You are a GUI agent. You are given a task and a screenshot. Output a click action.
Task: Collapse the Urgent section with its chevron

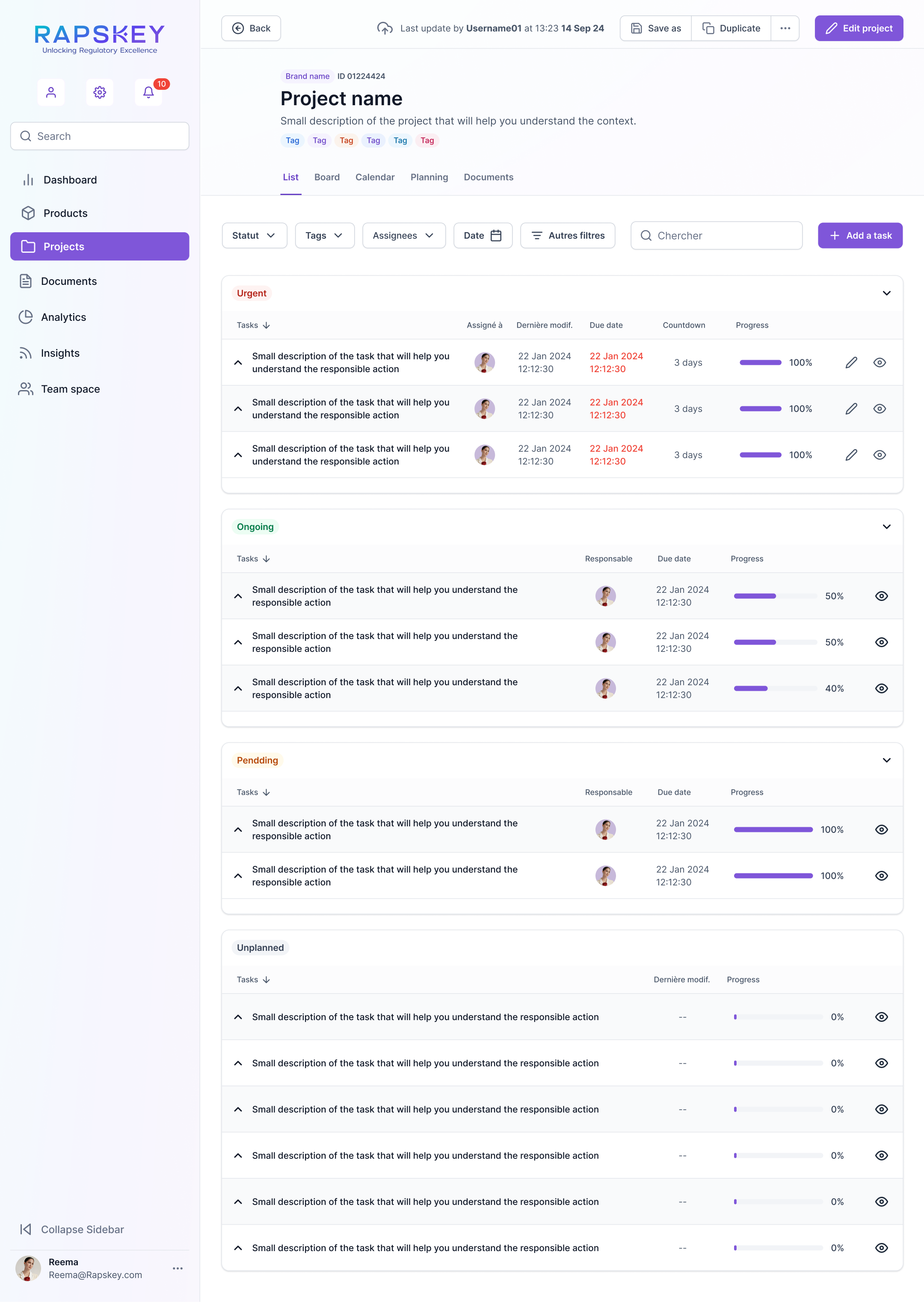tap(886, 293)
